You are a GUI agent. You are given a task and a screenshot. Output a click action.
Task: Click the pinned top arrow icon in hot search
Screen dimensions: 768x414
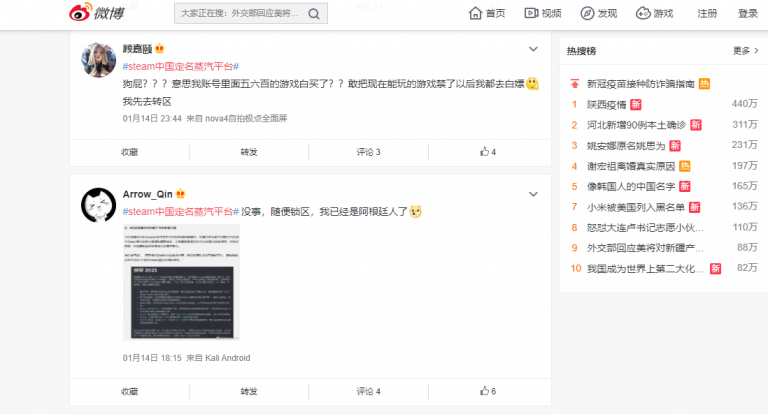point(575,84)
